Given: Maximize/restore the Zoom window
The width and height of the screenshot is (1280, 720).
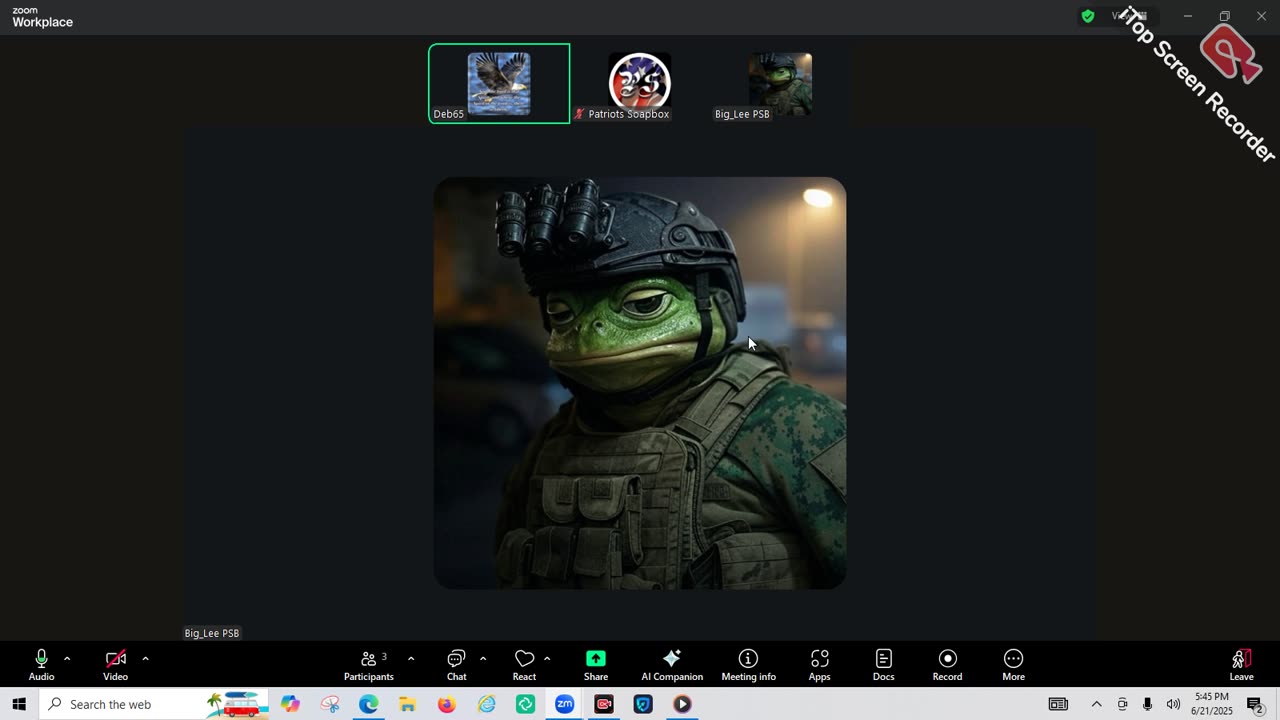Looking at the screenshot, I should tap(1224, 16).
